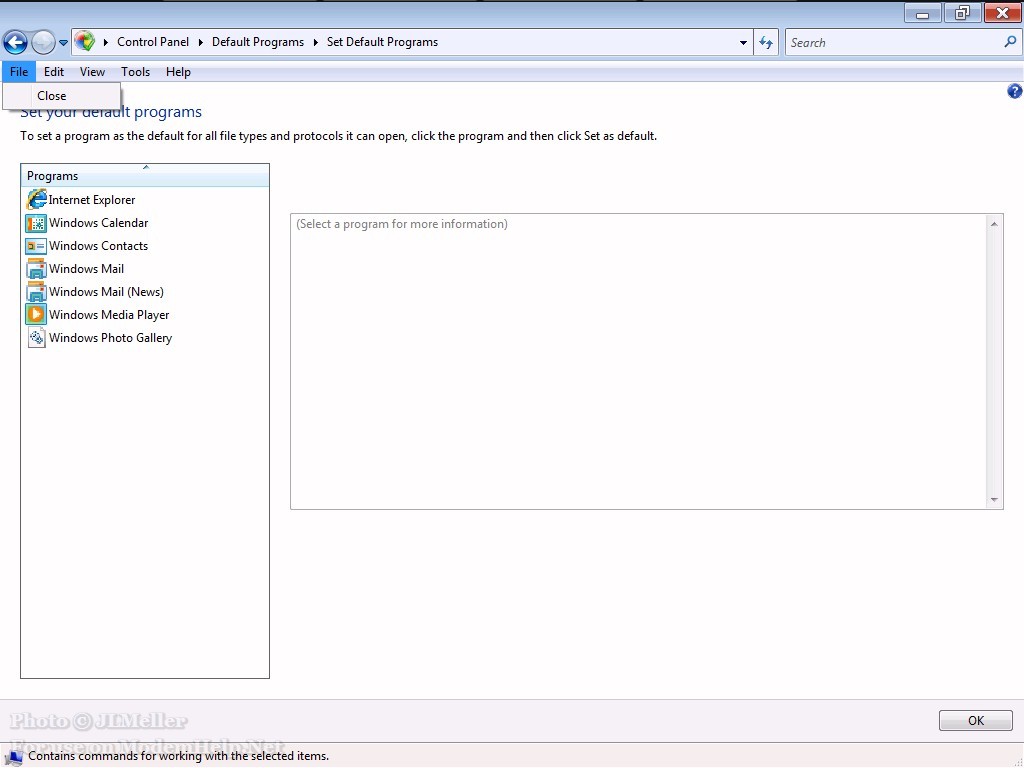1024x768 pixels.
Task: Open the Tools menu
Action: [135, 72]
